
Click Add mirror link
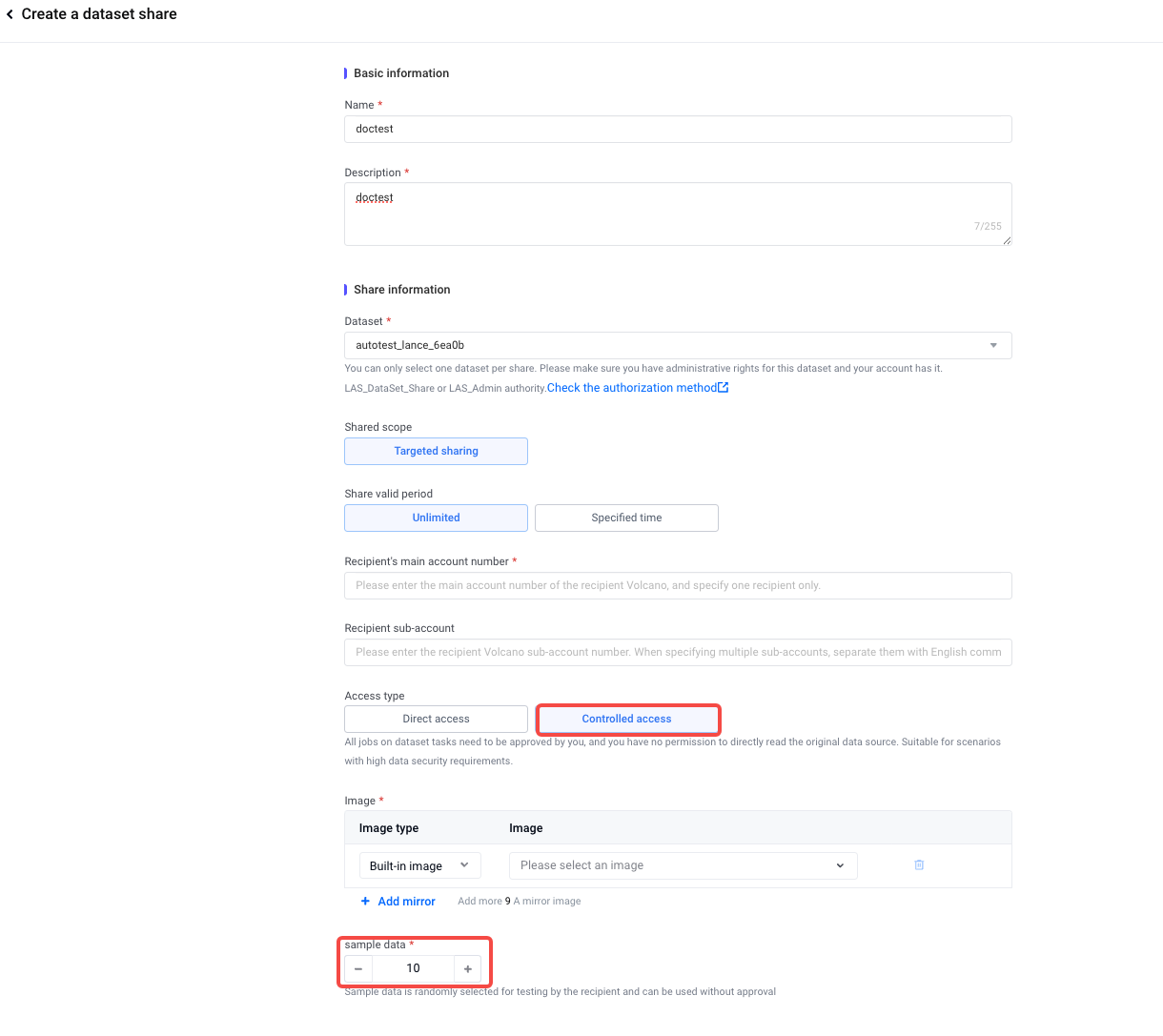click(406, 902)
